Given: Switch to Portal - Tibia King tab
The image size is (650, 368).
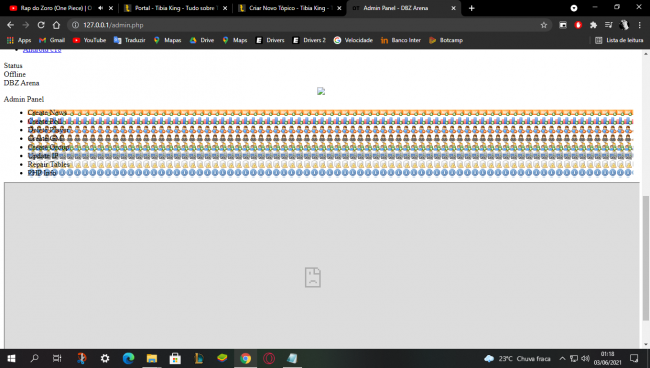Looking at the screenshot, I should click(175, 8).
